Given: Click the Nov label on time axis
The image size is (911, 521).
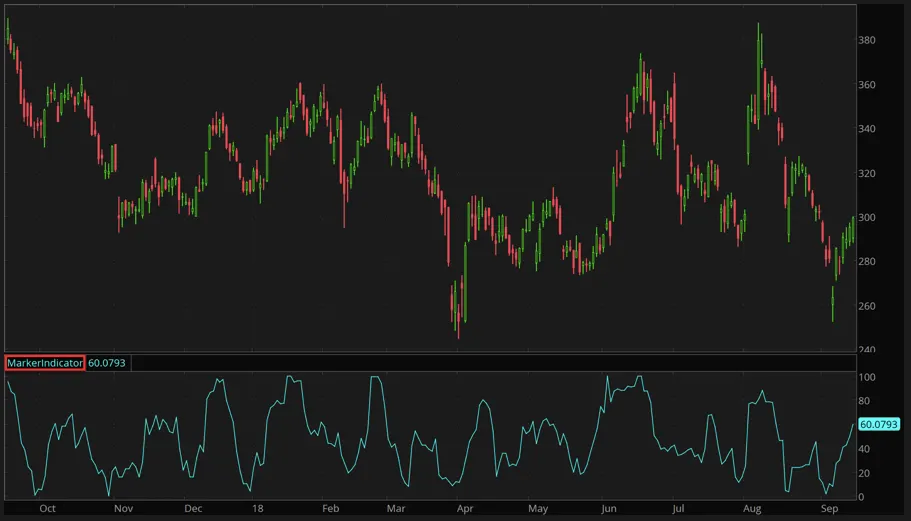Looking at the screenshot, I should pyautogui.click(x=123, y=508).
